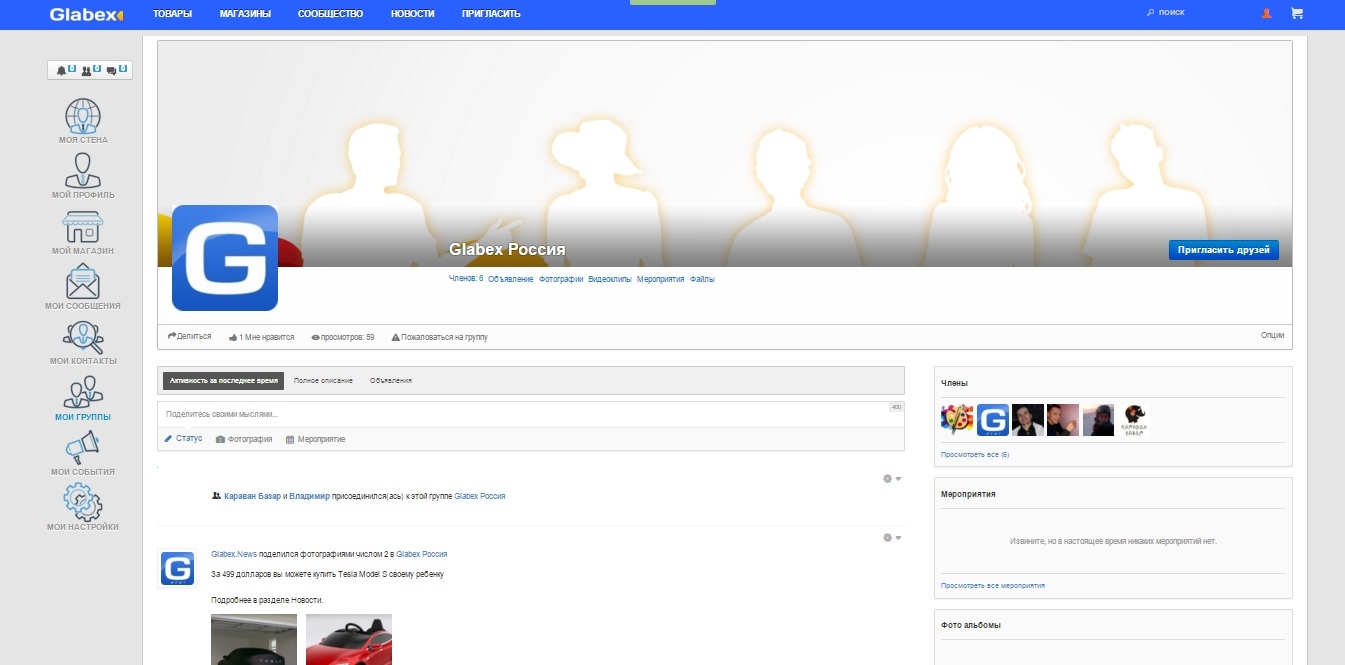Click the Поделитесь своими мыслями text field
The height and width of the screenshot is (665, 1345).
coord(530,414)
